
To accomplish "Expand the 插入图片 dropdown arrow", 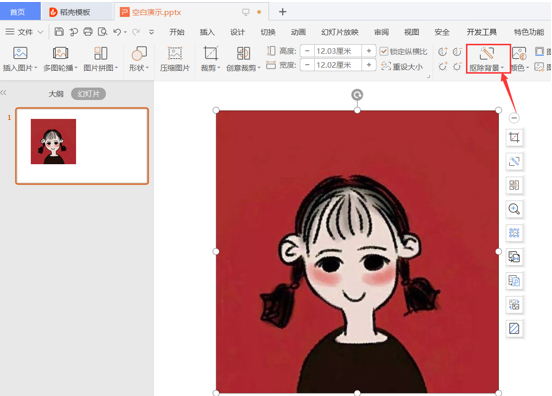I will pos(36,68).
